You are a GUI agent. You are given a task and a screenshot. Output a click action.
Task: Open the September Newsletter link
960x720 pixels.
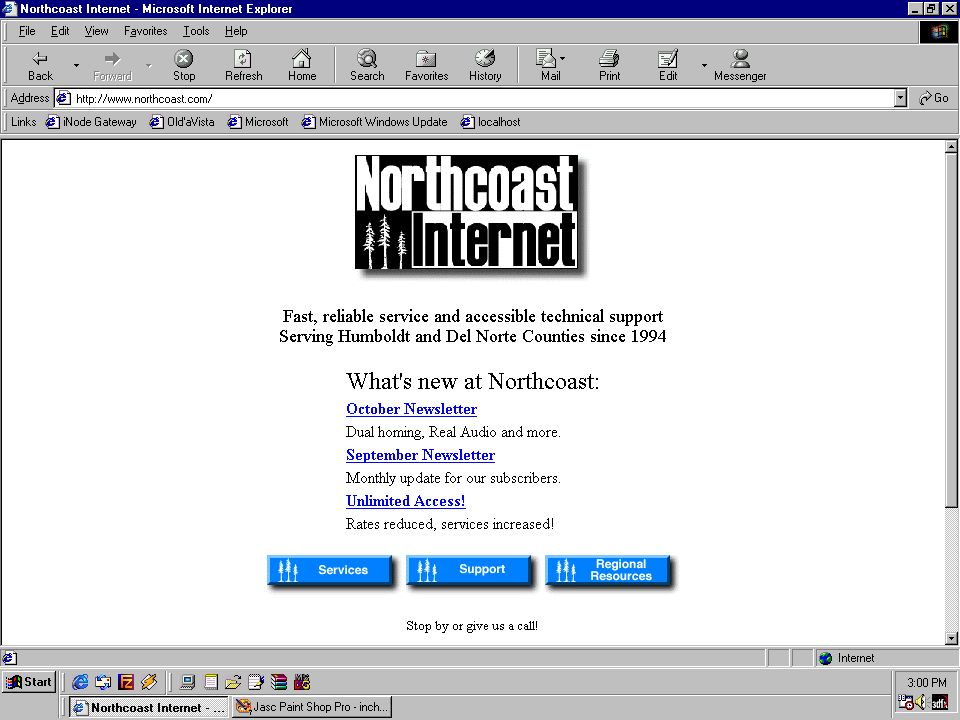click(421, 455)
